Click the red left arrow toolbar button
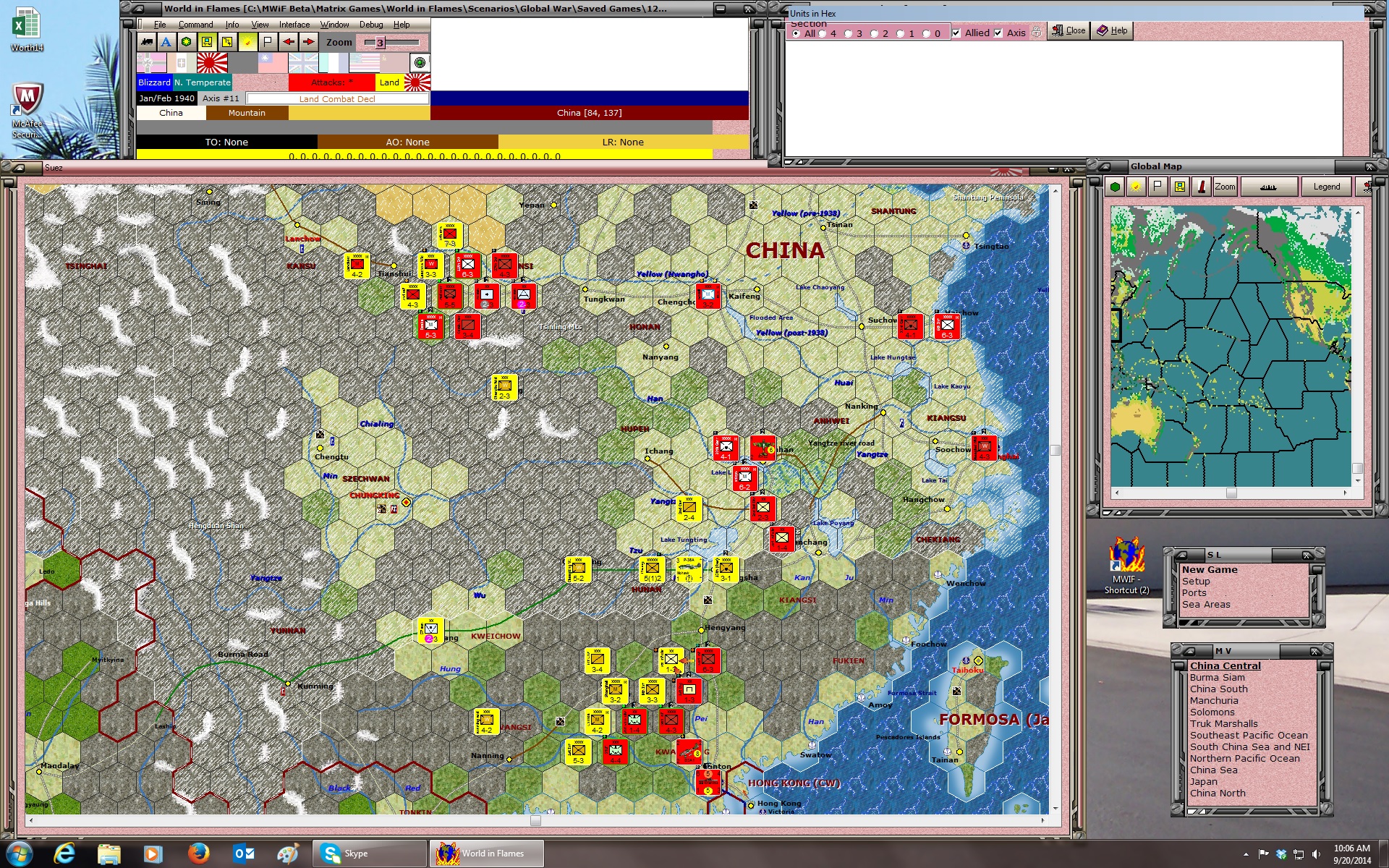The width and height of the screenshot is (1389, 868). click(289, 42)
